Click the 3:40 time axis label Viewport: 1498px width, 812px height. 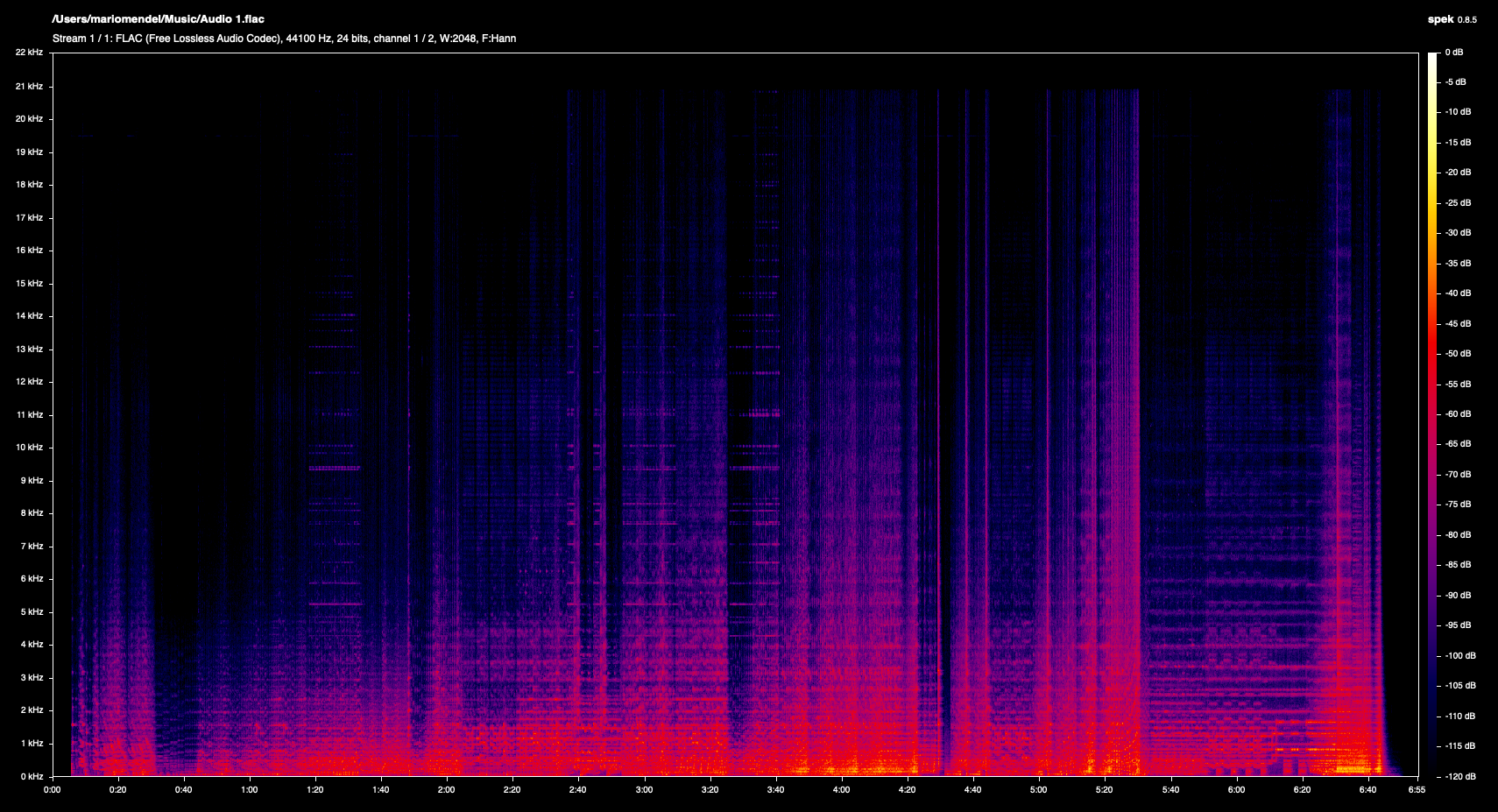[x=776, y=790]
